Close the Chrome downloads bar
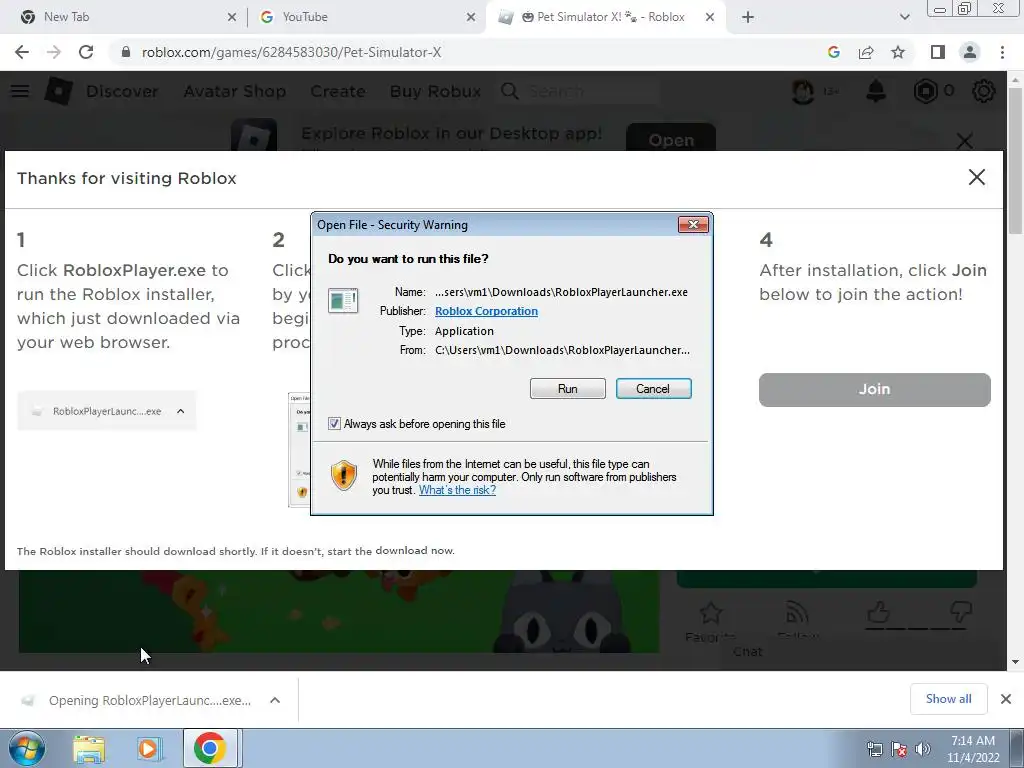This screenshot has width=1024, height=768. coord(1006,699)
